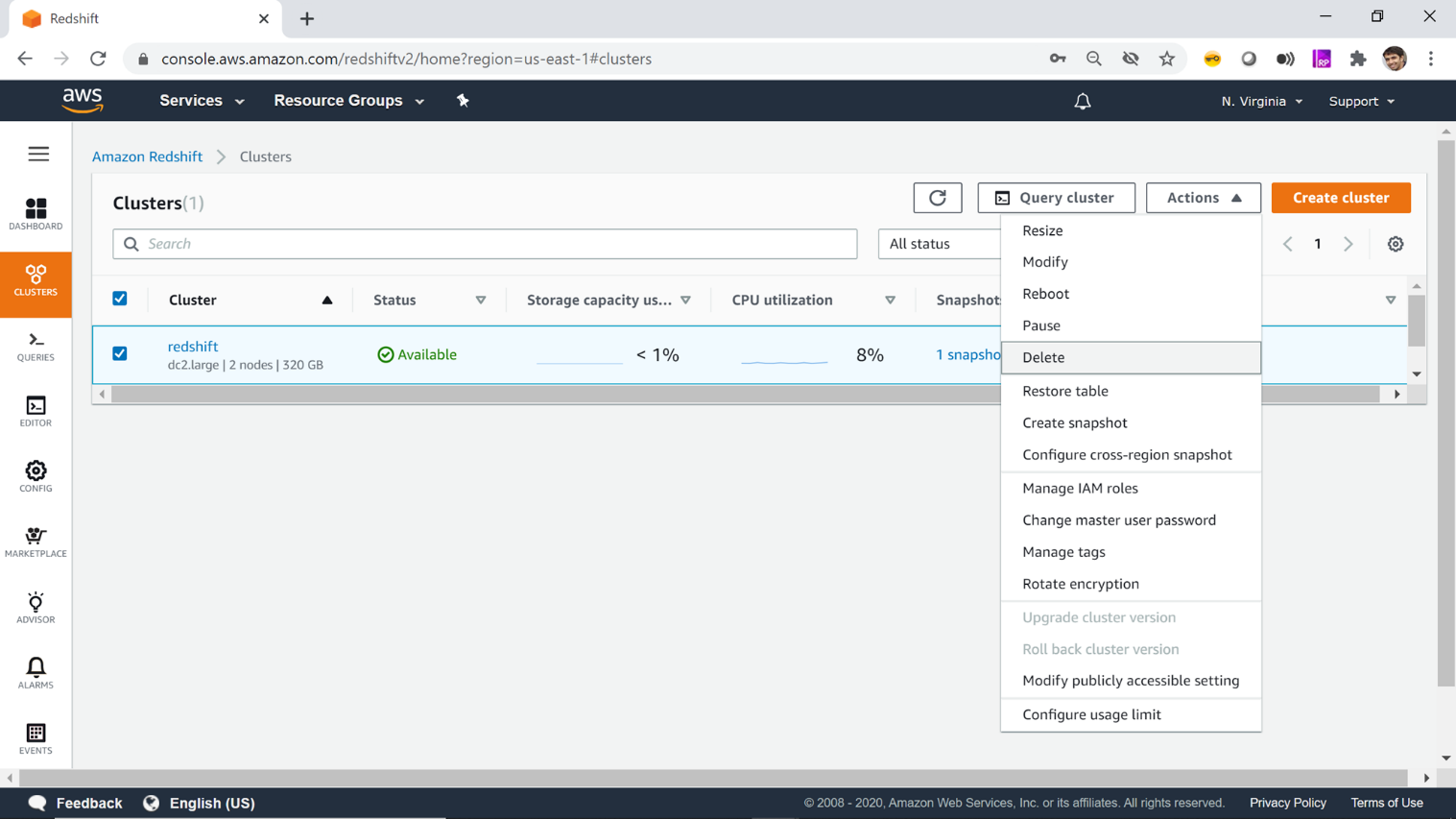Click the browser address bar URL

pyautogui.click(x=406, y=59)
